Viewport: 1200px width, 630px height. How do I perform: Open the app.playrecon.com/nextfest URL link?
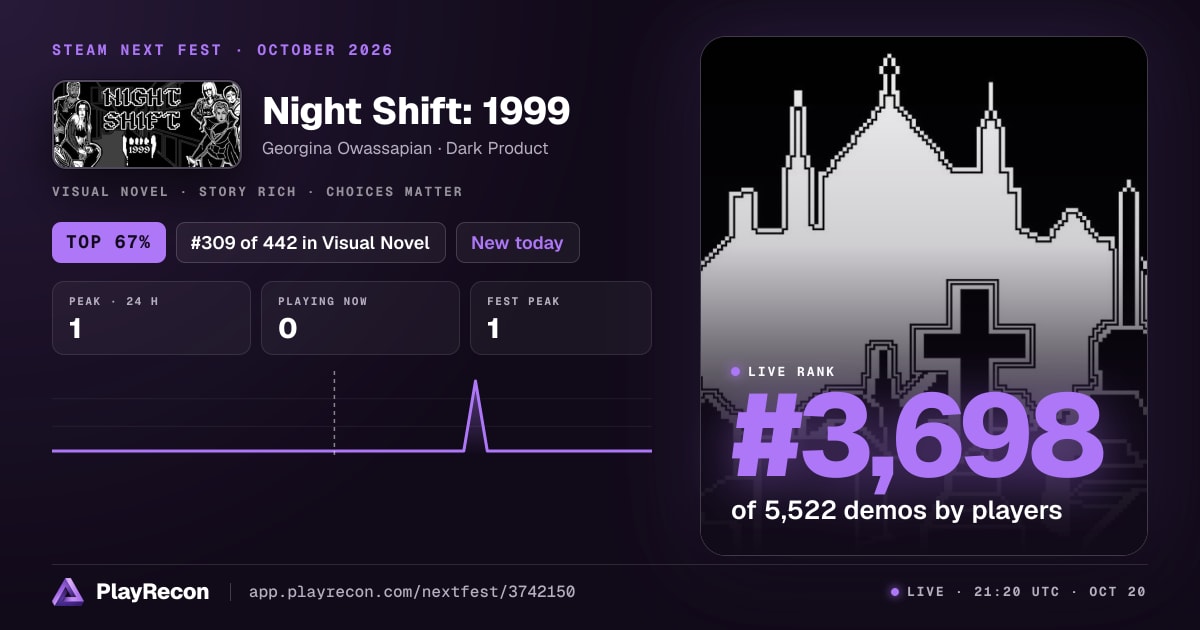click(412, 592)
